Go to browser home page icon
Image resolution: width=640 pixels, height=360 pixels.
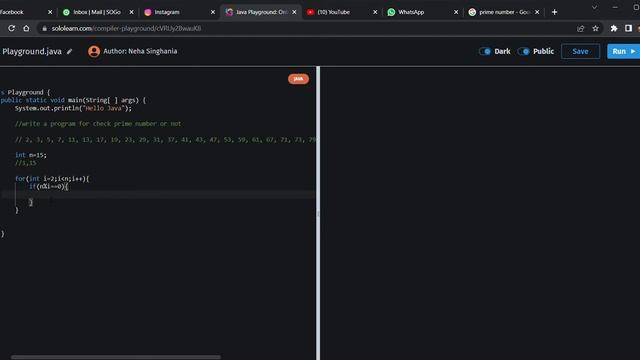point(26,28)
